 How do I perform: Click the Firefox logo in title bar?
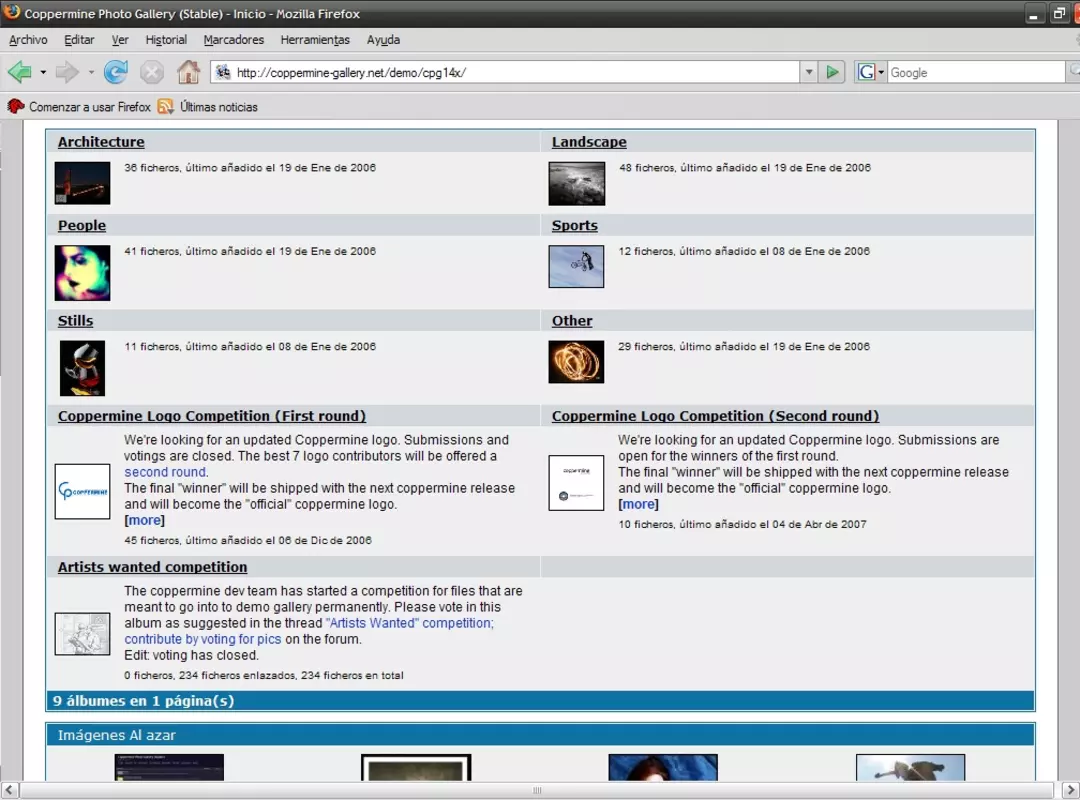[12, 12]
